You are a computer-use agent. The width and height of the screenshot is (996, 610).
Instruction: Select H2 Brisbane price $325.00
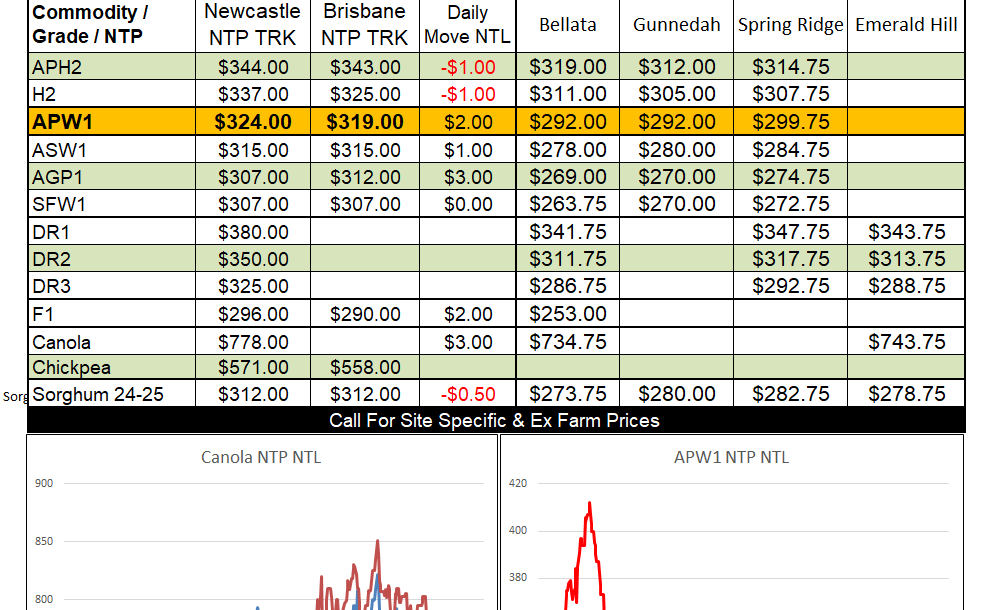point(365,95)
